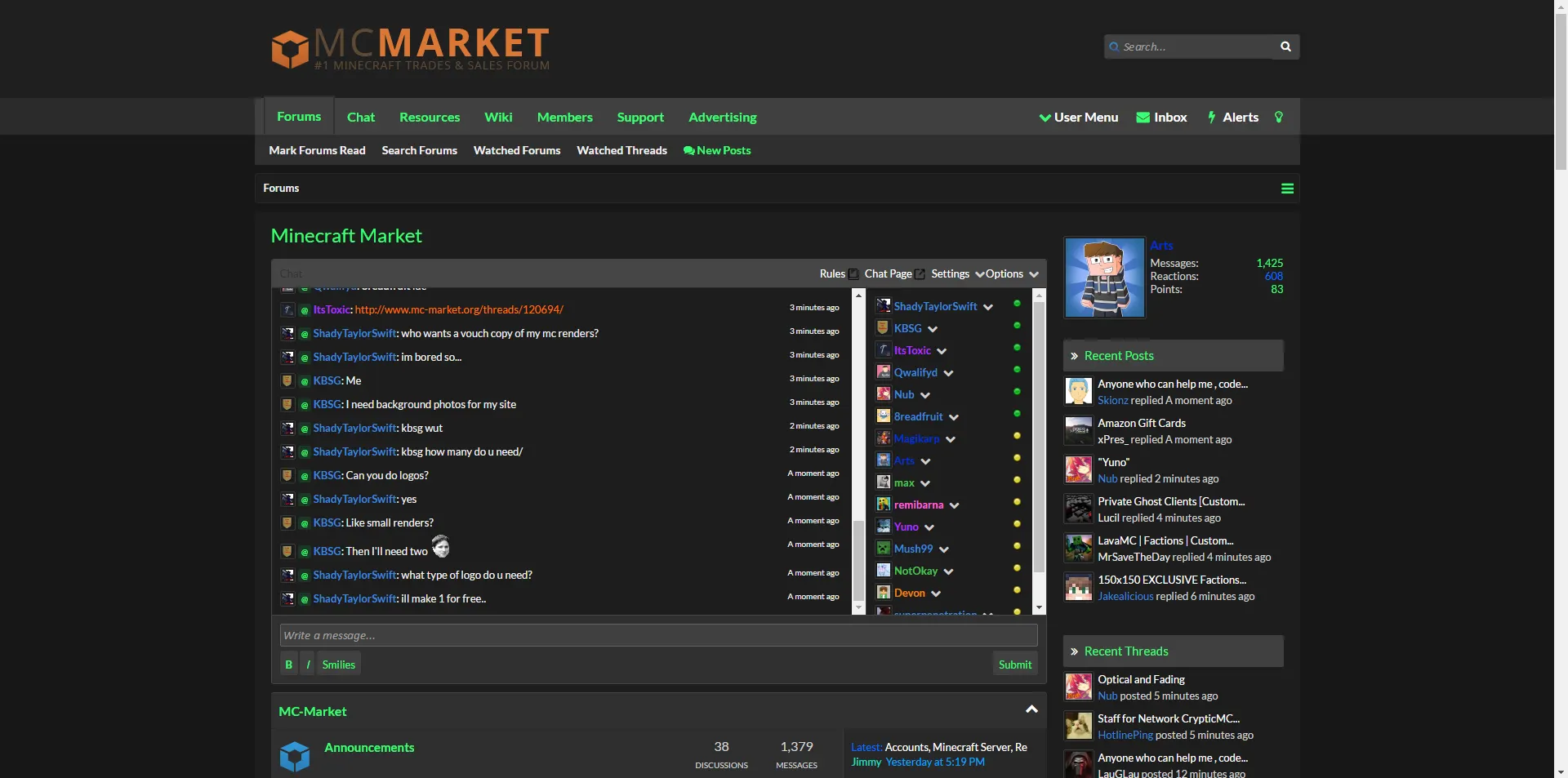
Task: Expand ShadyTaylorSwift's user dropdown arrow
Action: (988, 307)
